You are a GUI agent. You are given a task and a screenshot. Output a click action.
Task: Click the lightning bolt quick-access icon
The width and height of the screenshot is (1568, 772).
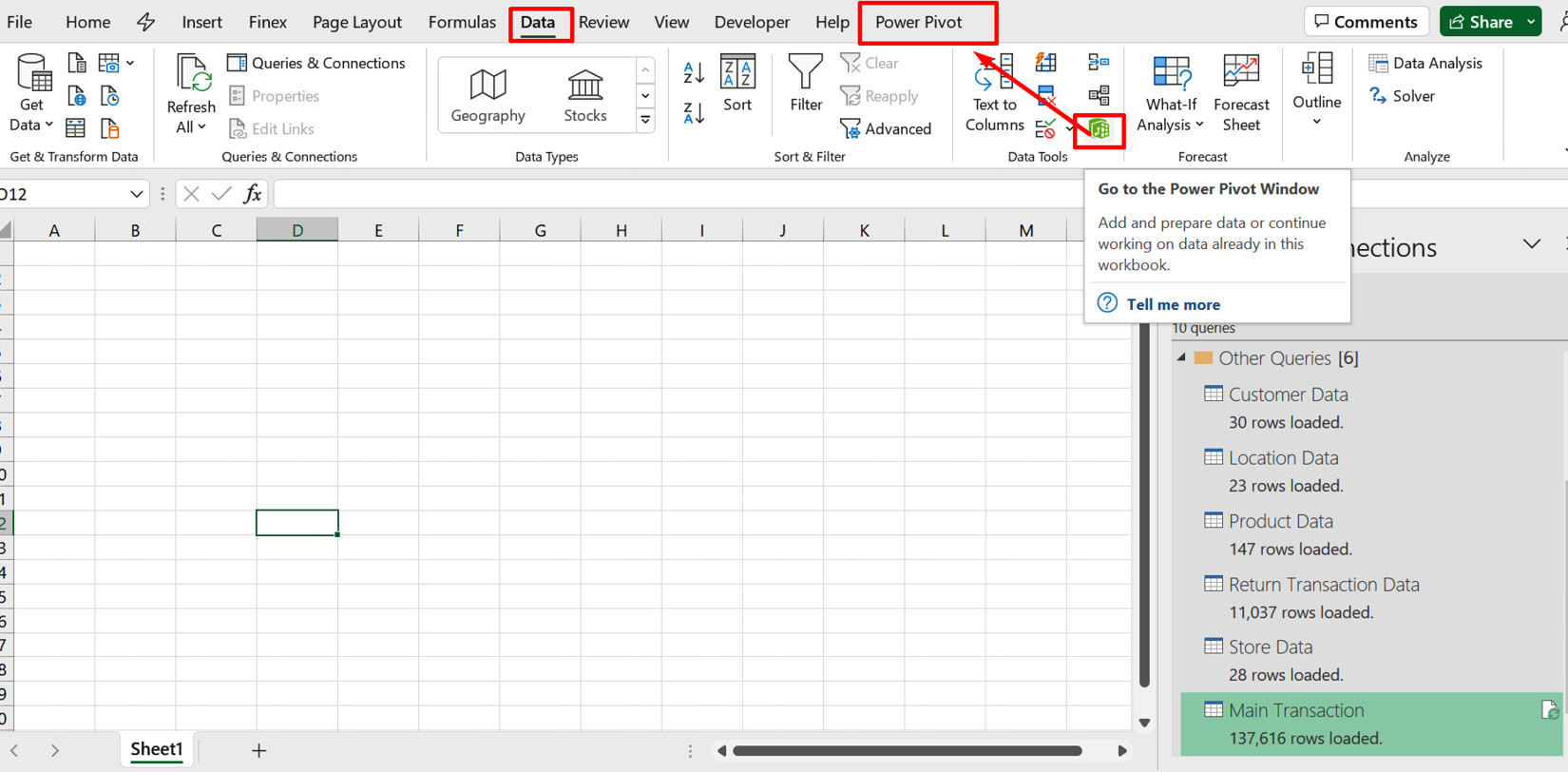tap(145, 22)
